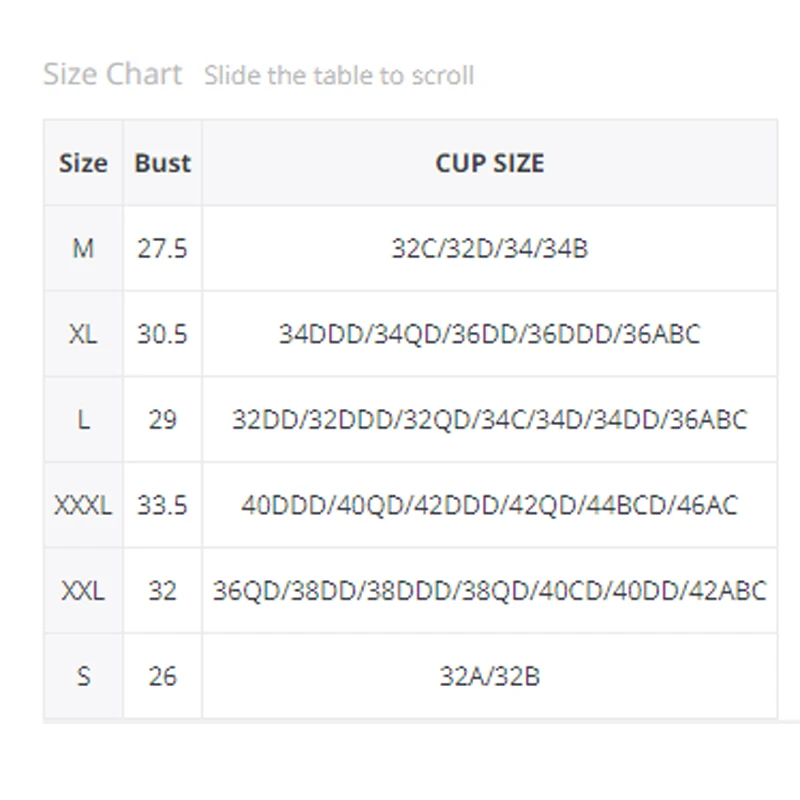Click the 32C/32D/34/34B cup size cell
This screenshot has height=800, width=800.
pyautogui.click(x=489, y=248)
